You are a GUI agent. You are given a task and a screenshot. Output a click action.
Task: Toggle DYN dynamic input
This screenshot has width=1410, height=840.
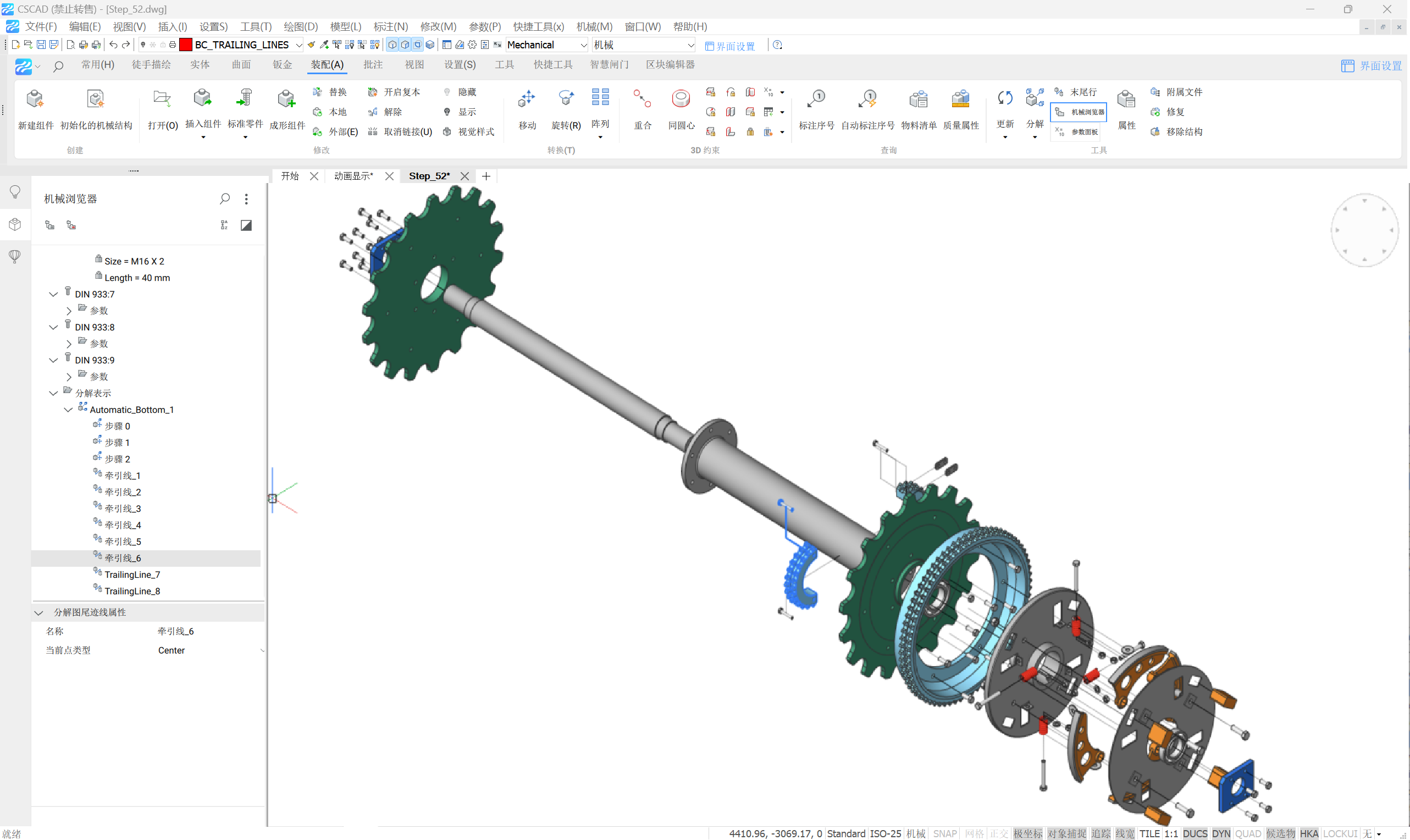tap(1221, 834)
